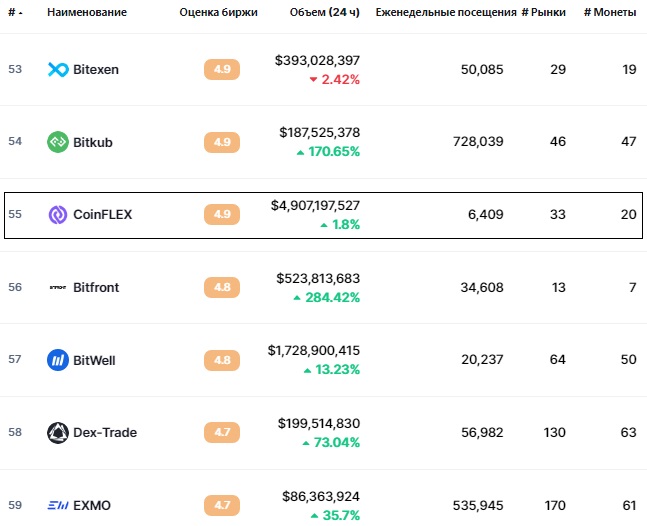Click coins count 19 for Bitexen

point(629,69)
